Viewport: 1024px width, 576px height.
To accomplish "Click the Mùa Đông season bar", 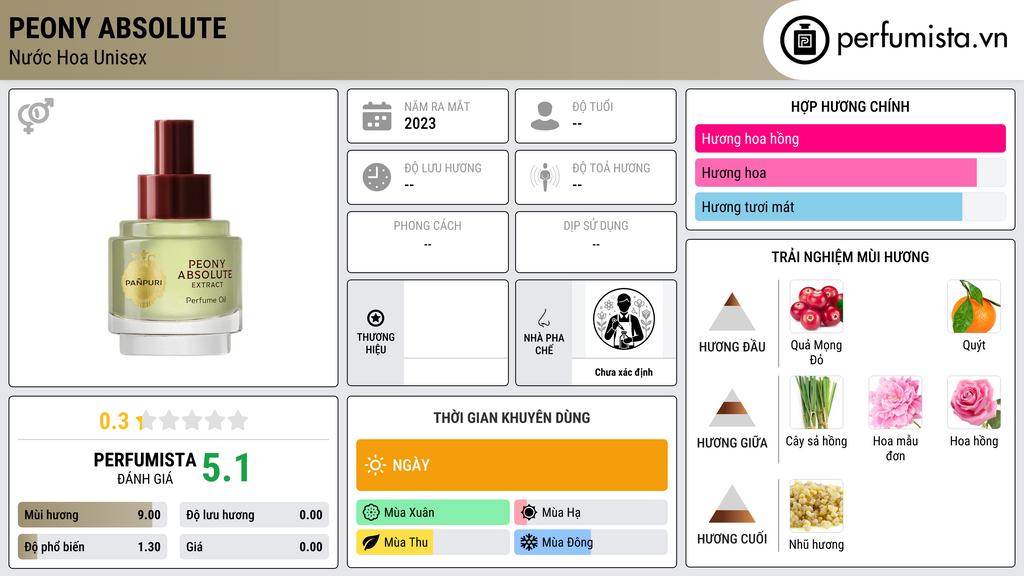I will coord(591,542).
